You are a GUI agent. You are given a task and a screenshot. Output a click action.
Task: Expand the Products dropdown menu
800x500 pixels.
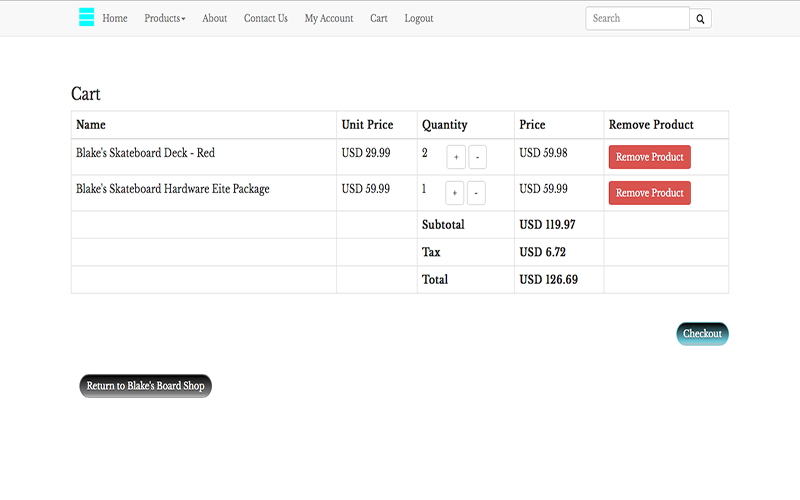coord(164,18)
